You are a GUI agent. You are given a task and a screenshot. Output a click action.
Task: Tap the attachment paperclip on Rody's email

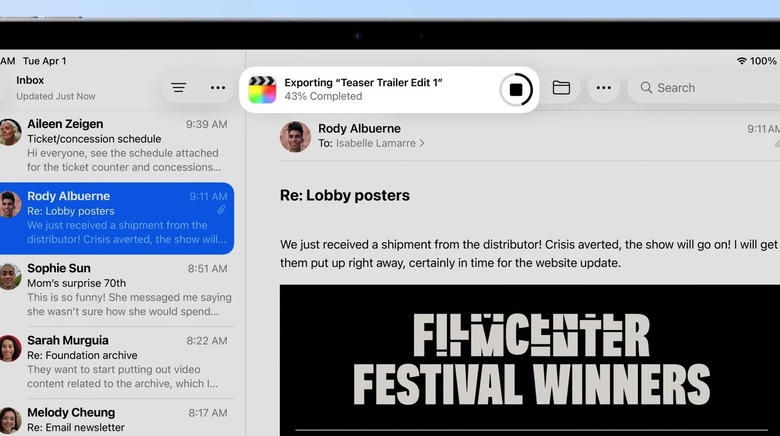pyautogui.click(x=221, y=210)
